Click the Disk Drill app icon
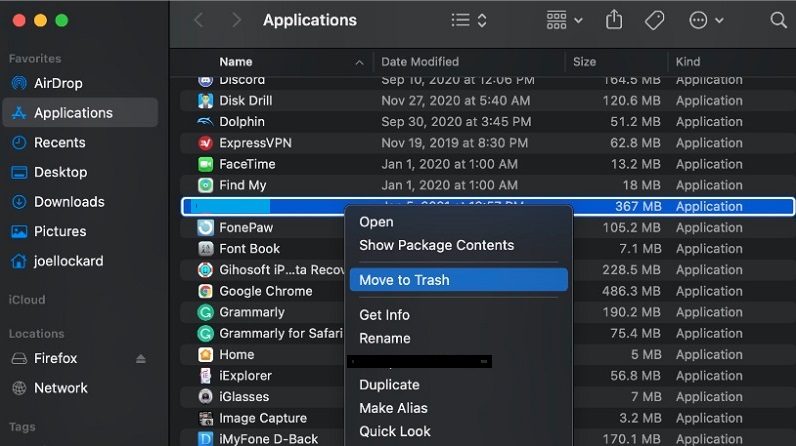The width and height of the screenshot is (796, 446). [x=205, y=100]
